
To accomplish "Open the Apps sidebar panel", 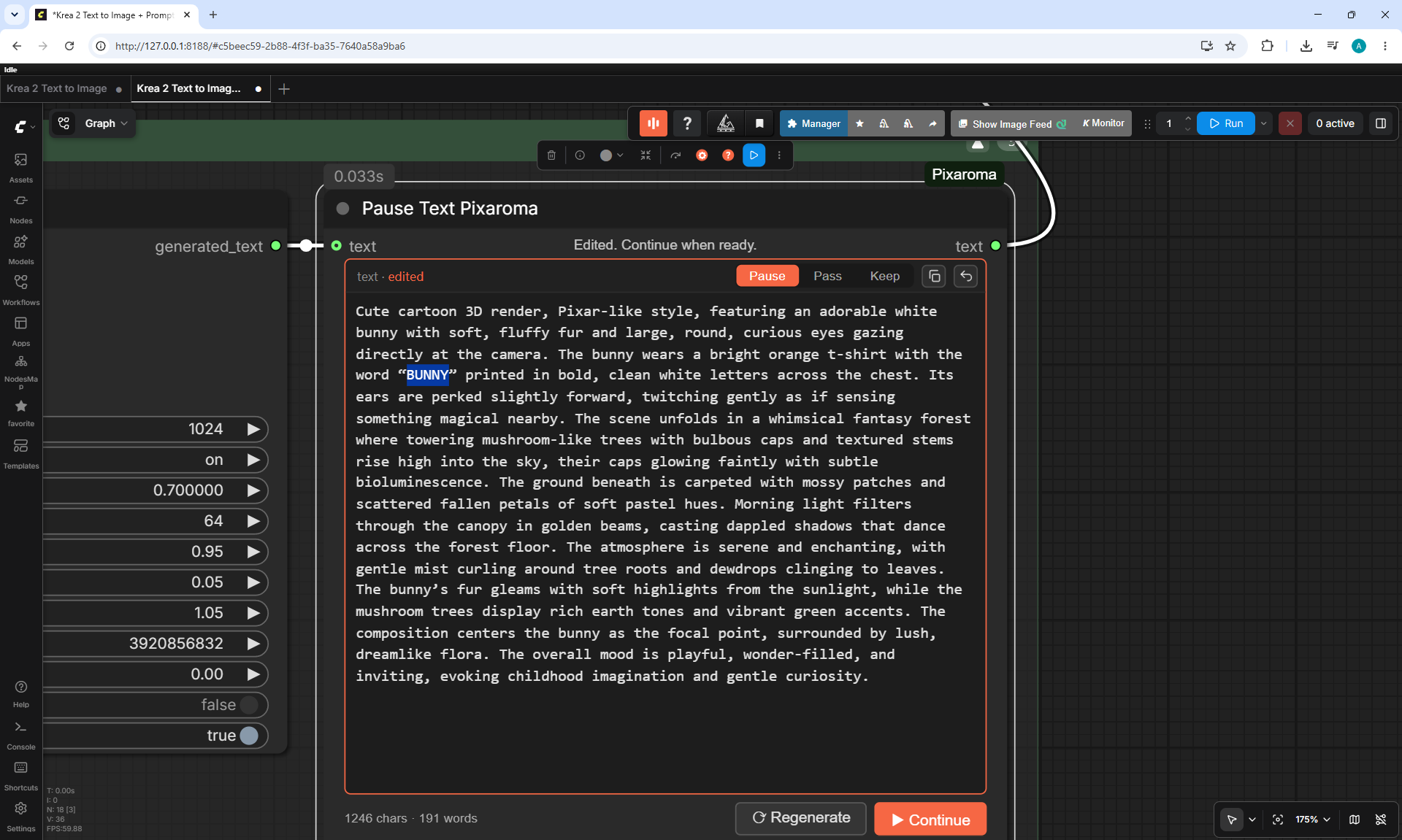I will (20, 331).
